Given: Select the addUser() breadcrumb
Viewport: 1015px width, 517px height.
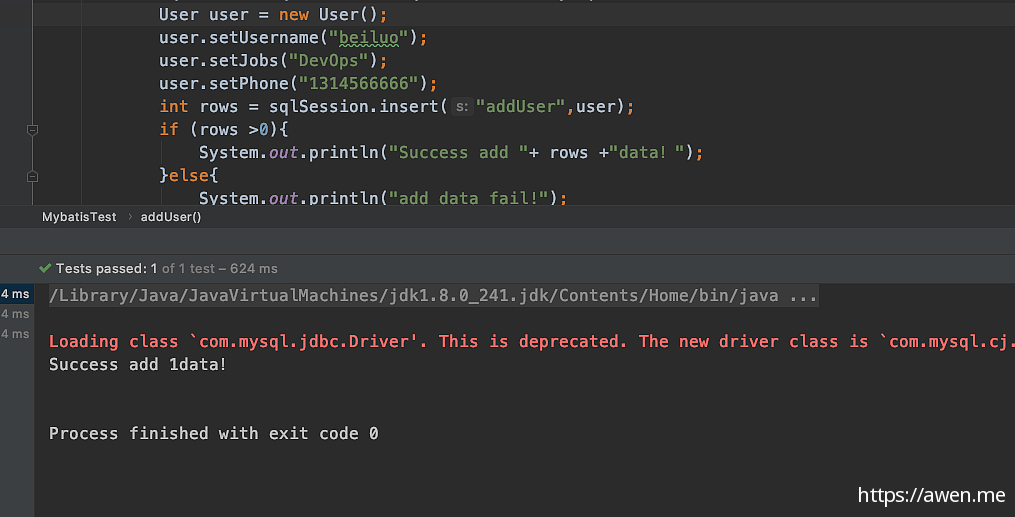Looking at the screenshot, I should point(171,217).
